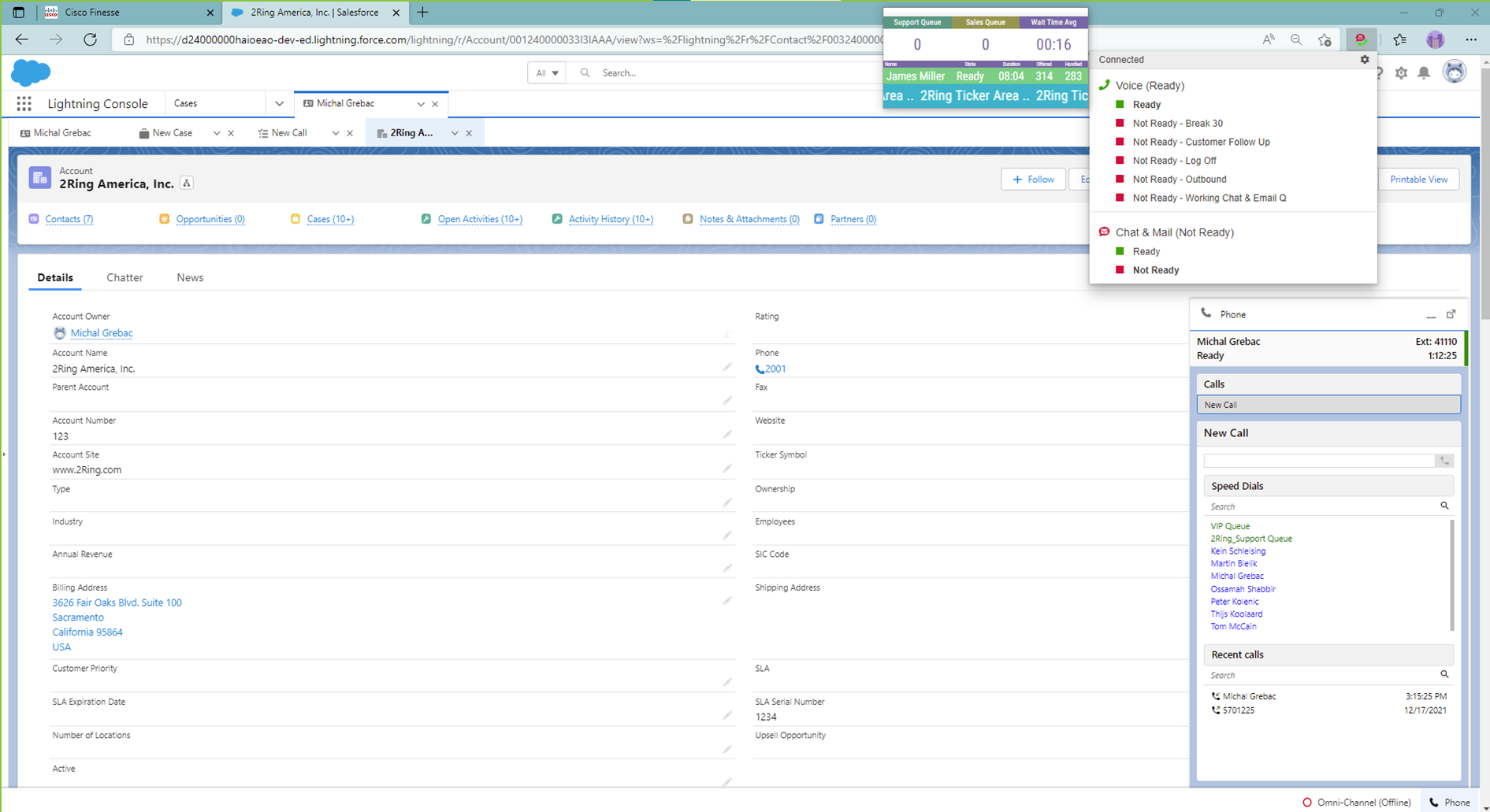Open the Cases navigation tab dropdown
The height and width of the screenshot is (812, 1490).
point(280,103)
